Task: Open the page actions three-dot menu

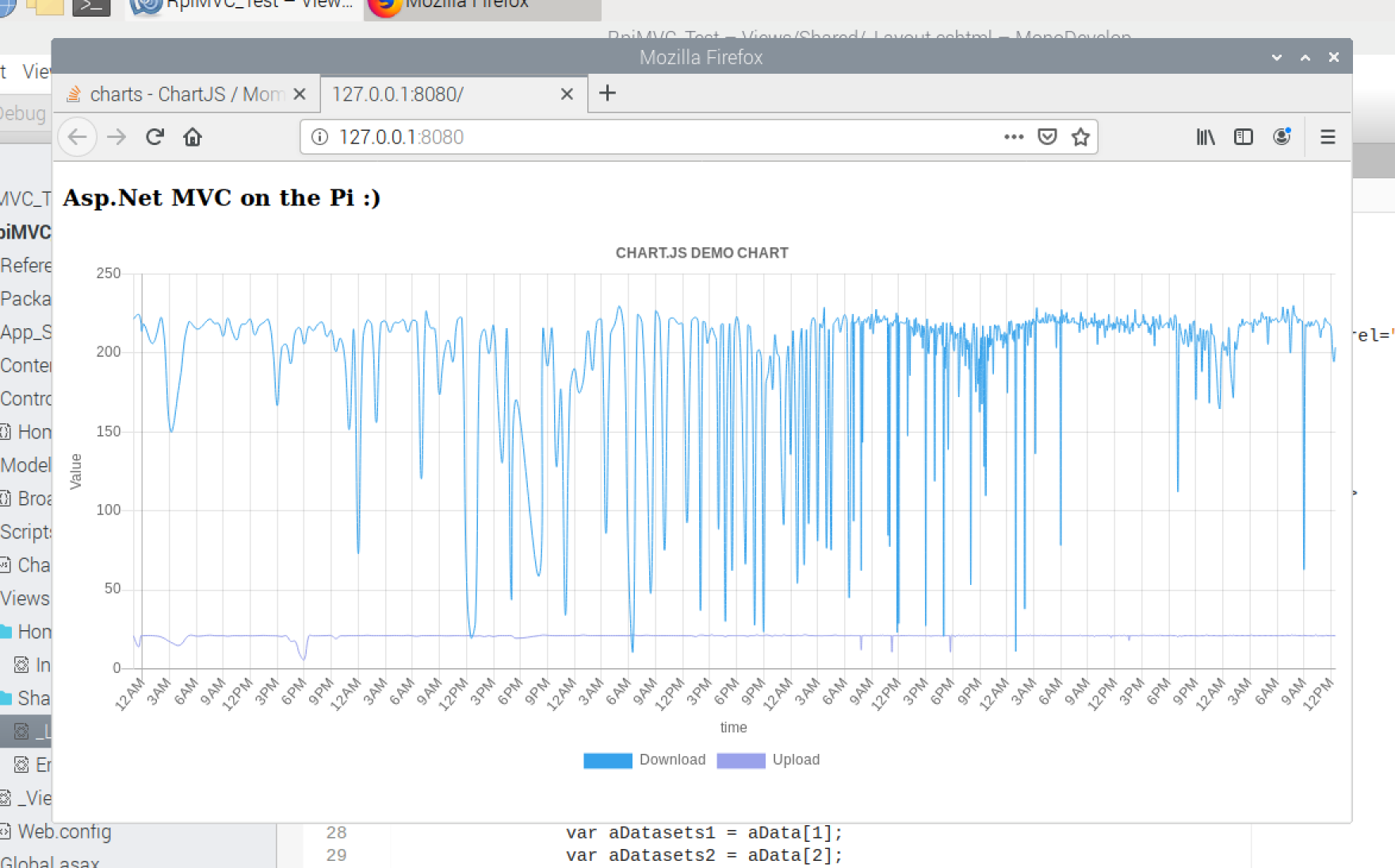Action: point(1013,137)
